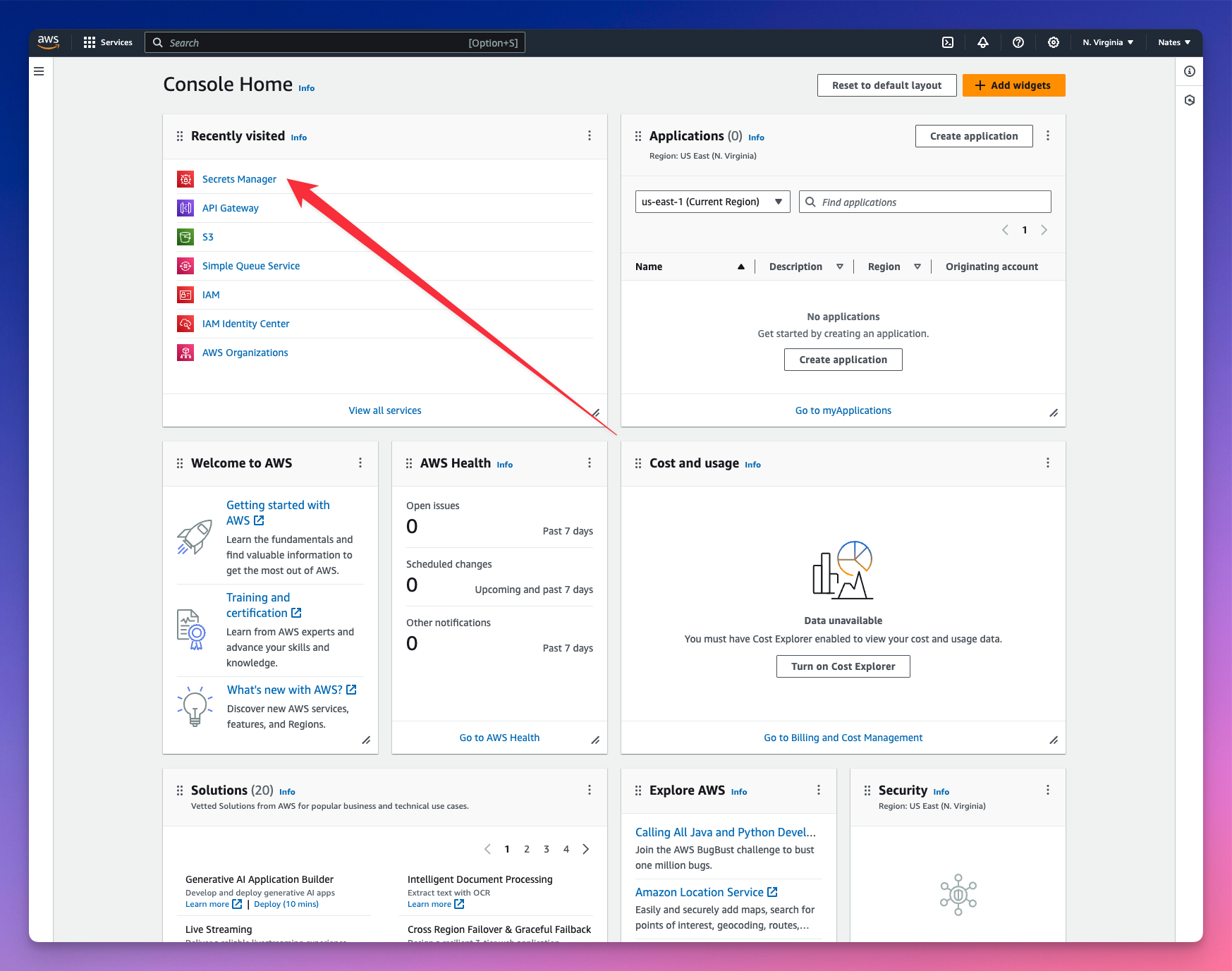Open Getting started with AWS link

(x=278, y=513)
